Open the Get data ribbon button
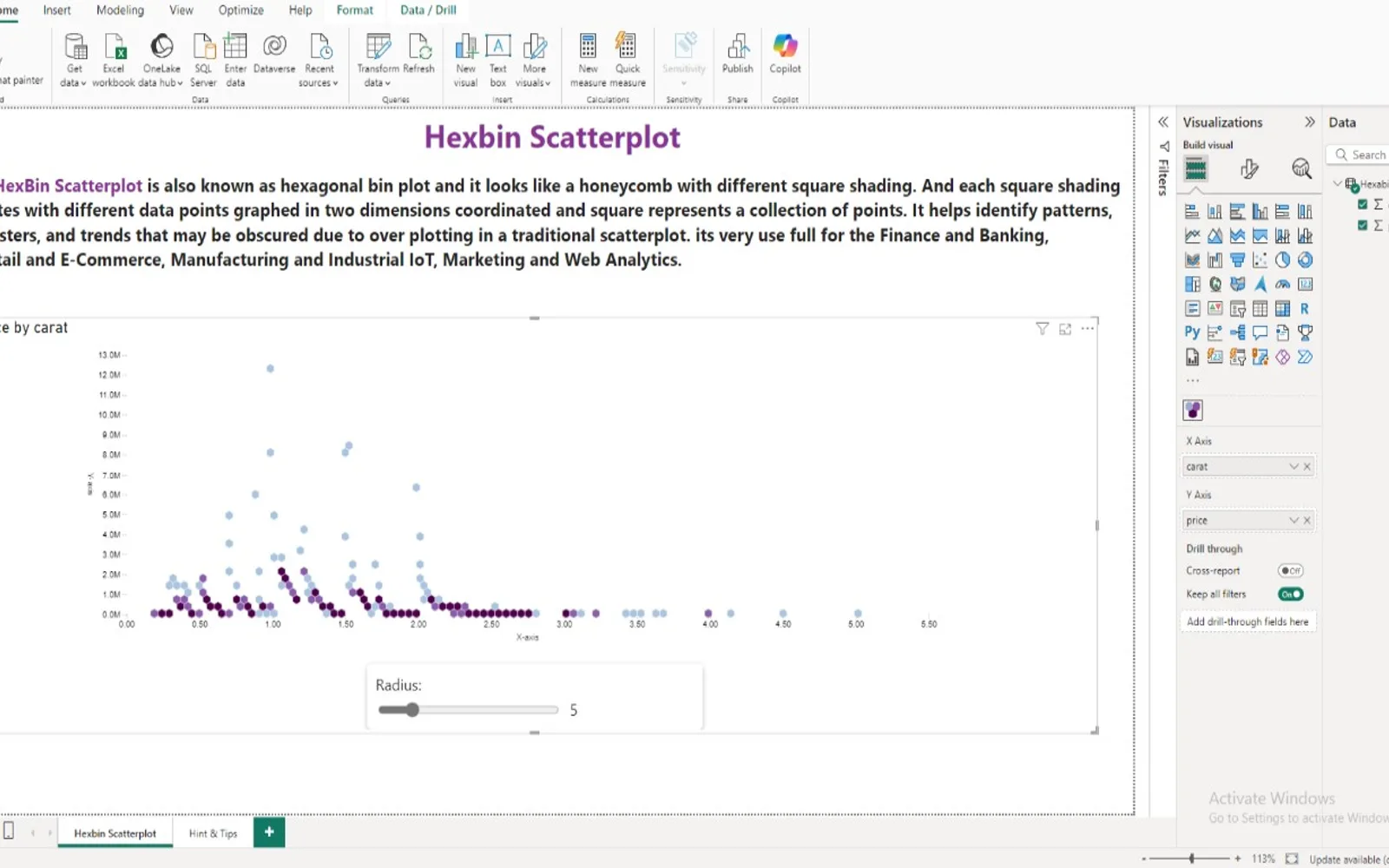This screenshot has height=868, width=1389. [75, 59]
